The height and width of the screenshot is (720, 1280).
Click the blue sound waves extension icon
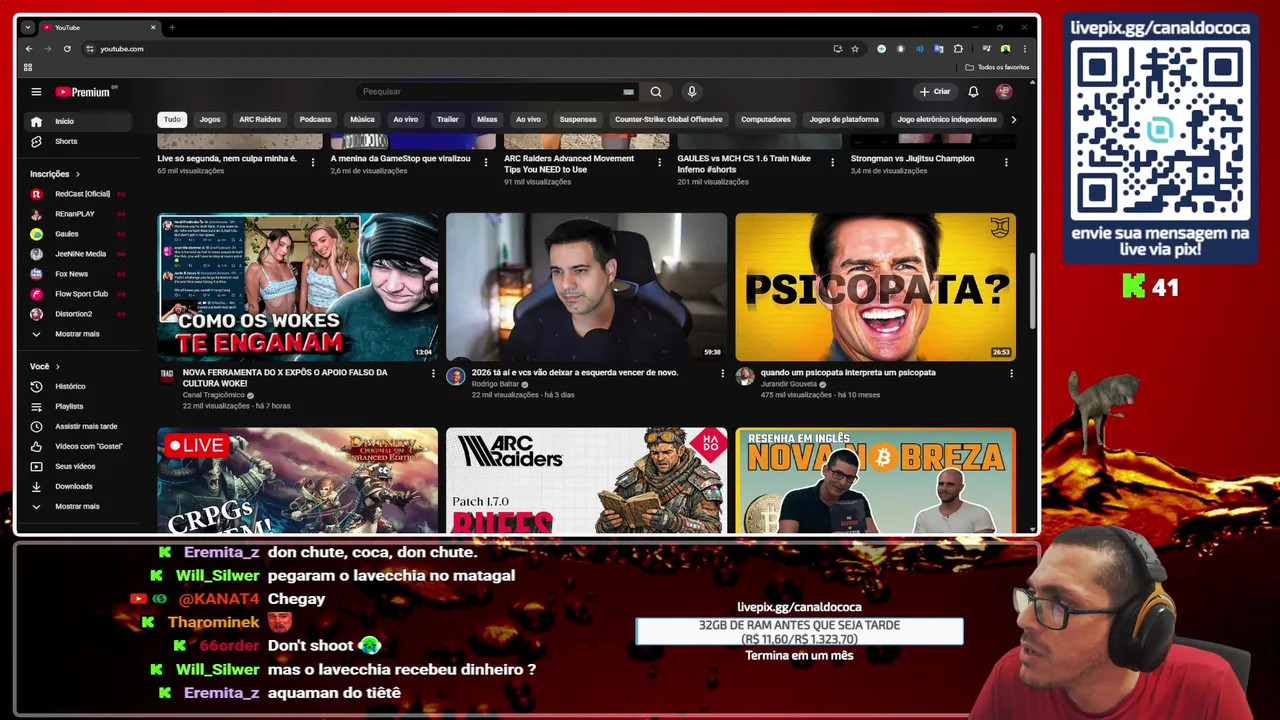[920, 49]
